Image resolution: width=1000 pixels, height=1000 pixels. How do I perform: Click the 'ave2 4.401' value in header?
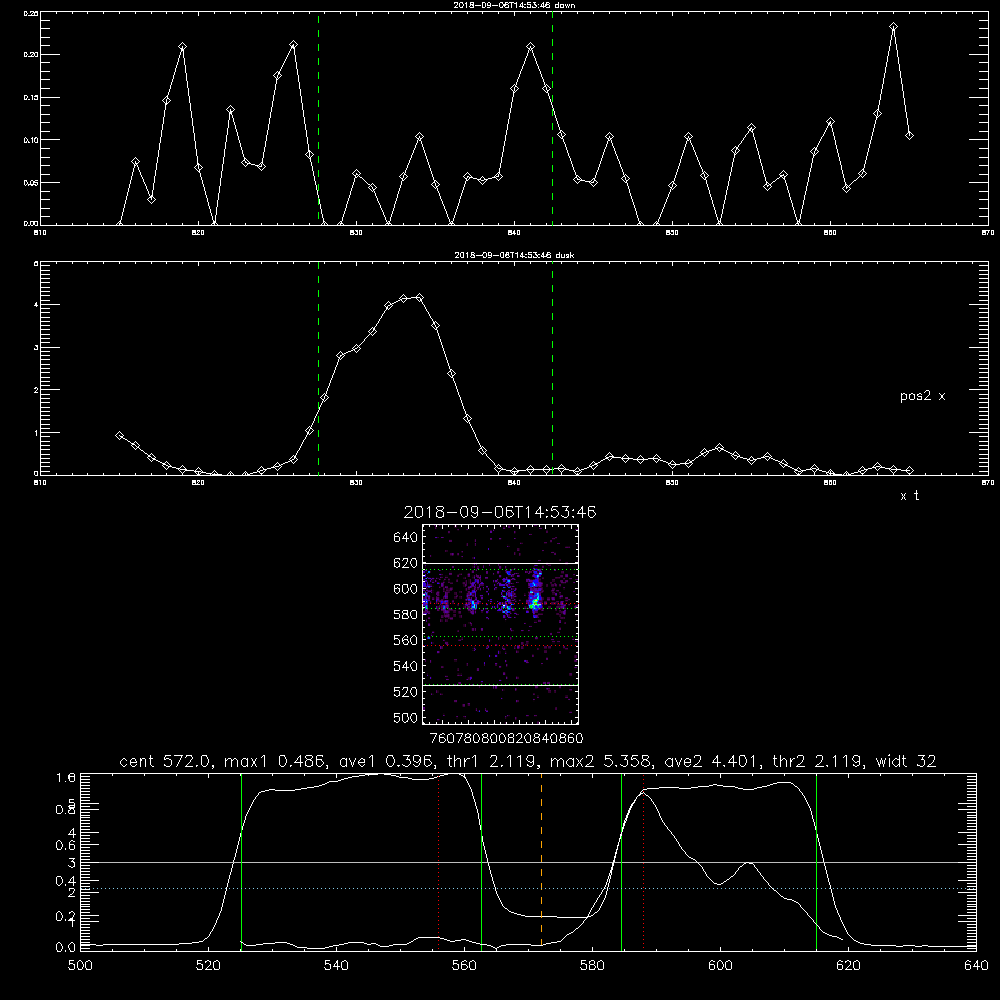pos(710,761)
